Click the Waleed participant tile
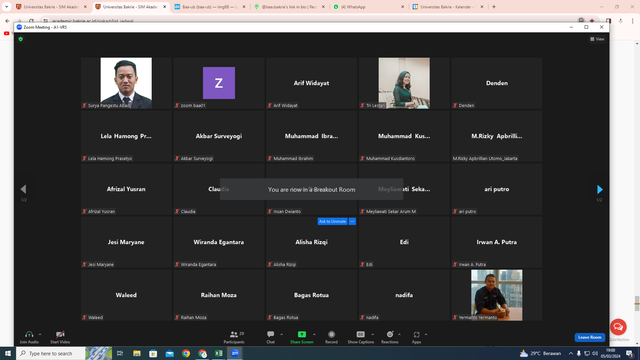This screenshot has width=640, height=360. point(126,295)
